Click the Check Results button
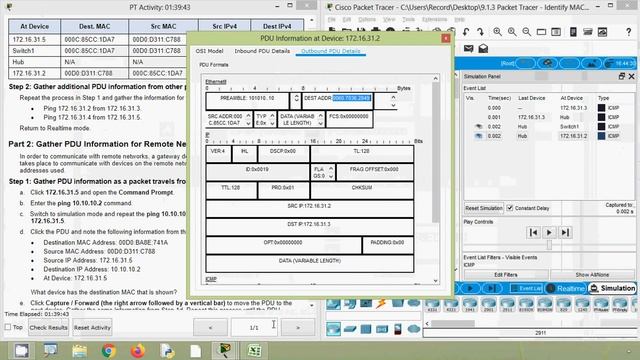 49,327
